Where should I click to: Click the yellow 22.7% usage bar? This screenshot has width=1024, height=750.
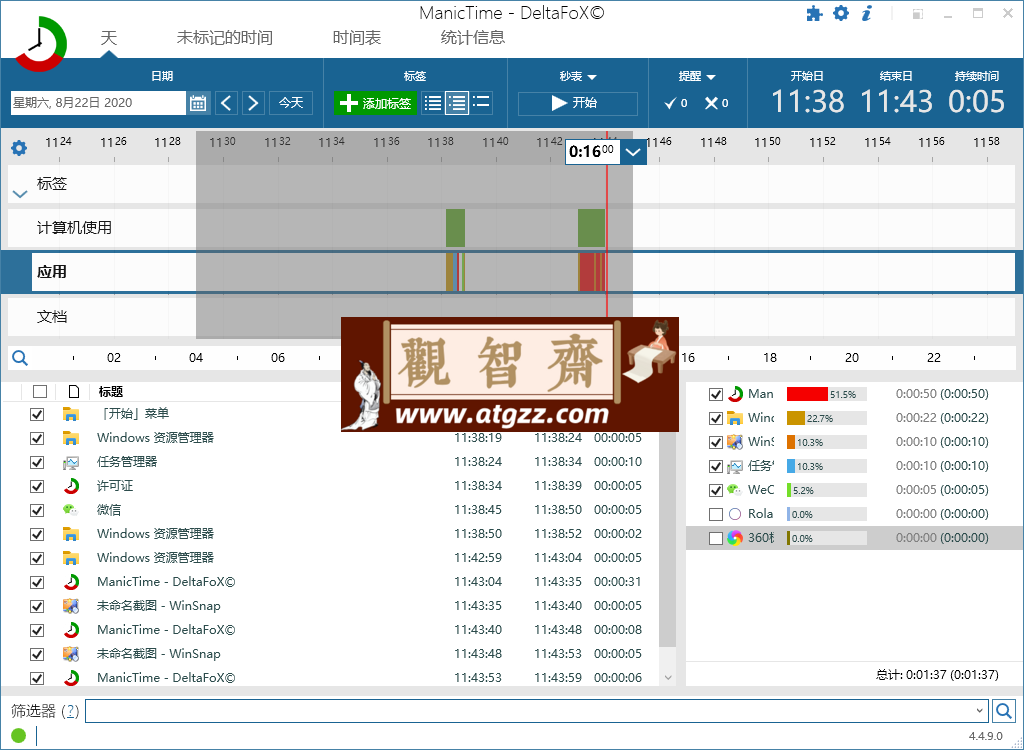coord(795,418)
